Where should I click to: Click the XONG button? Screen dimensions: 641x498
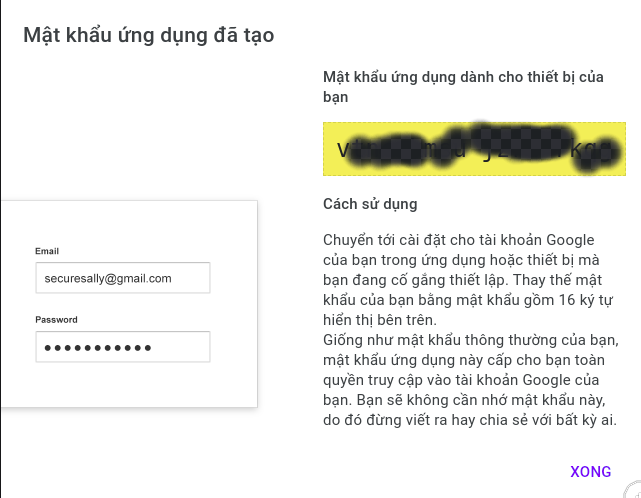tap(590, 472)
